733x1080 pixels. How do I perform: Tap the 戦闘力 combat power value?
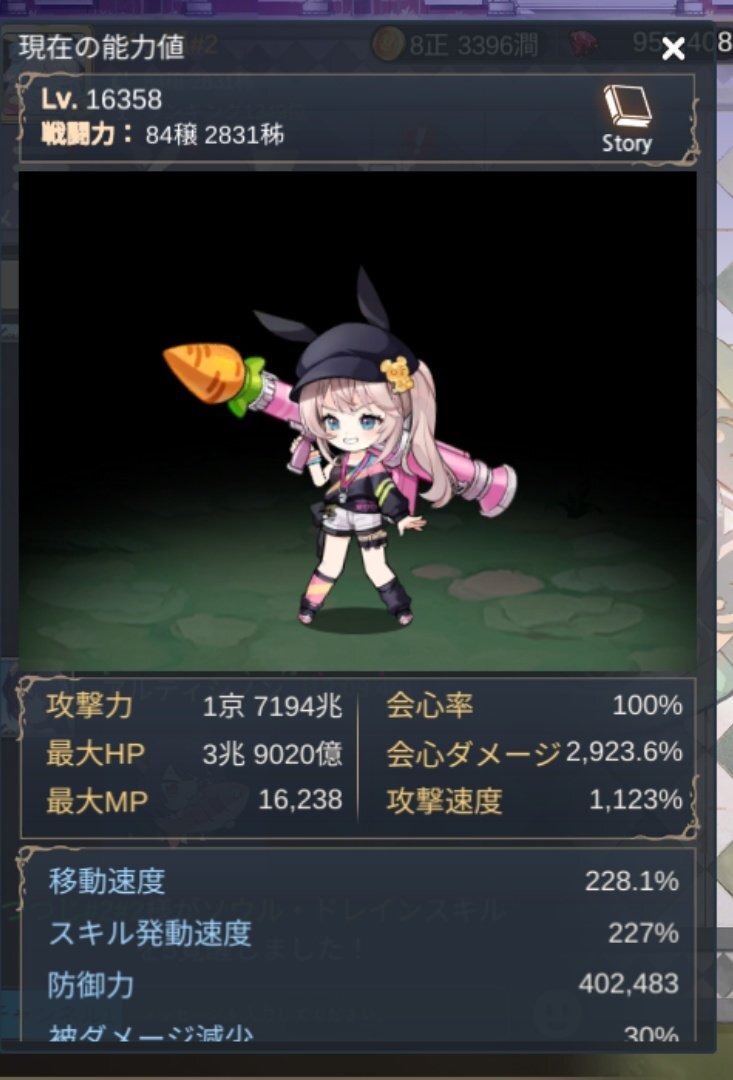pos(215,135)
